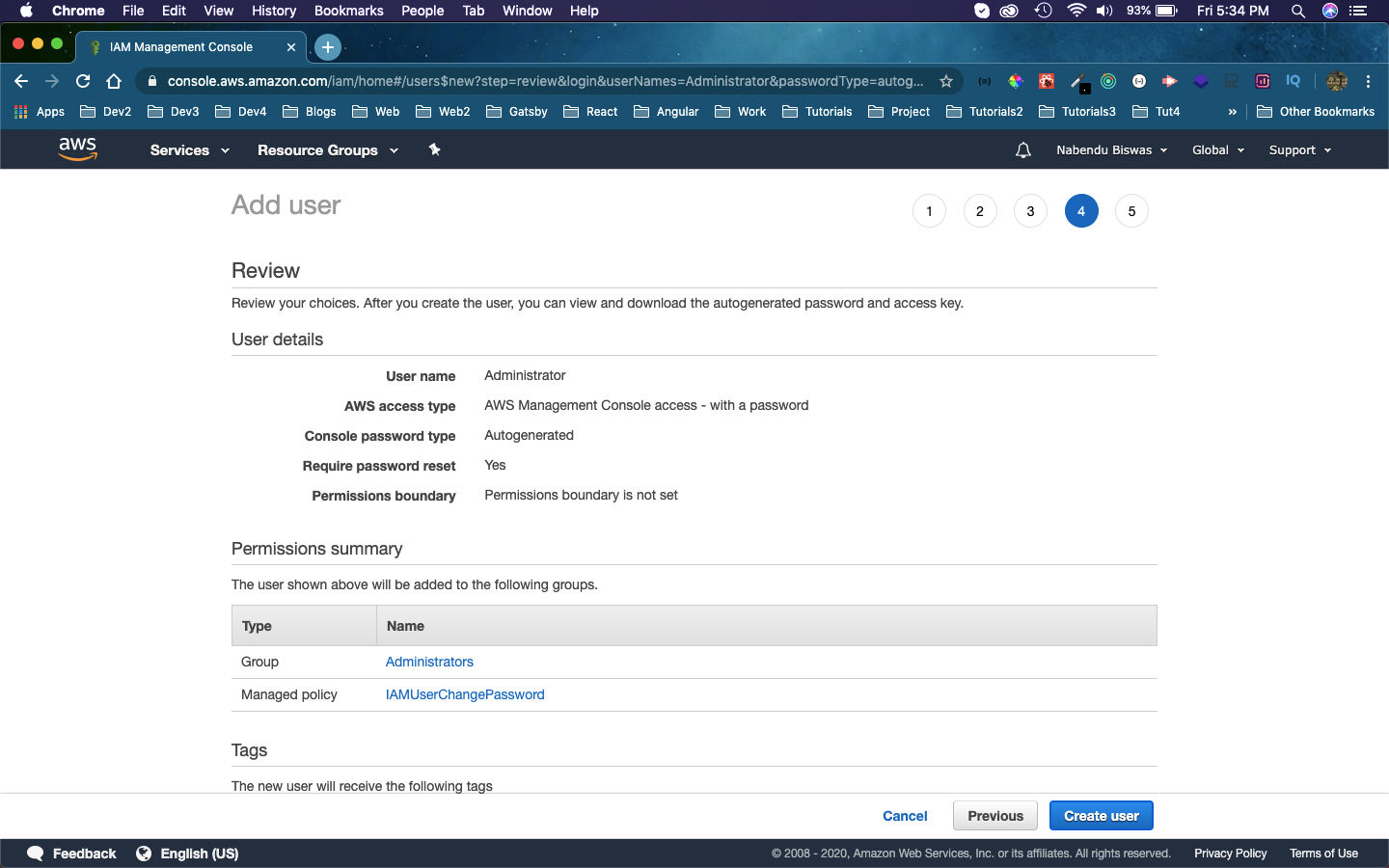The width and height of the screenshot is (1389, 868).
Task: Open the Dev2 bookmark folder
Action: click(x=106, y=112)
